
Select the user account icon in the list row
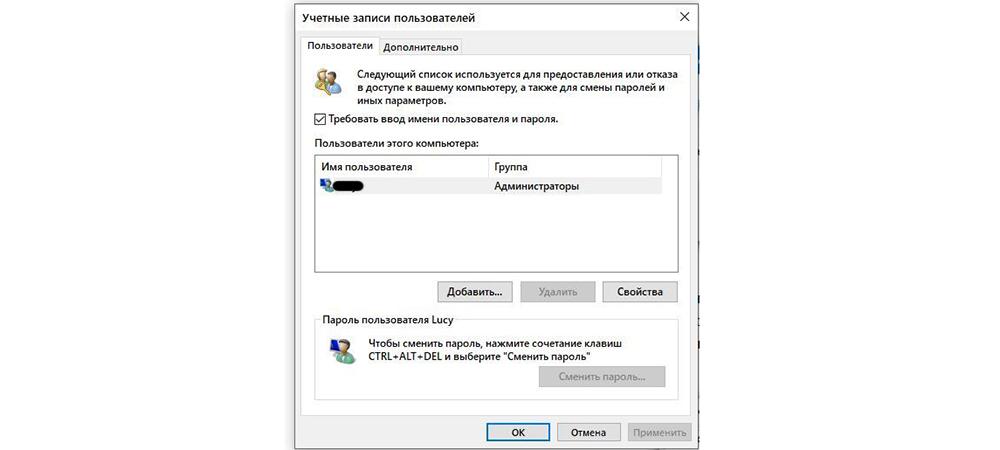click(326, 186)
